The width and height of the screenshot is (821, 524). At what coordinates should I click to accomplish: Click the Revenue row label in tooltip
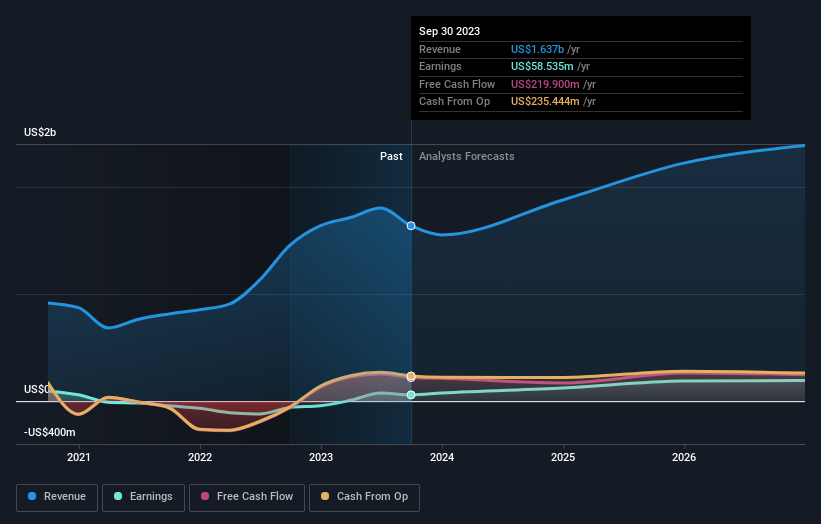point(440,49)
